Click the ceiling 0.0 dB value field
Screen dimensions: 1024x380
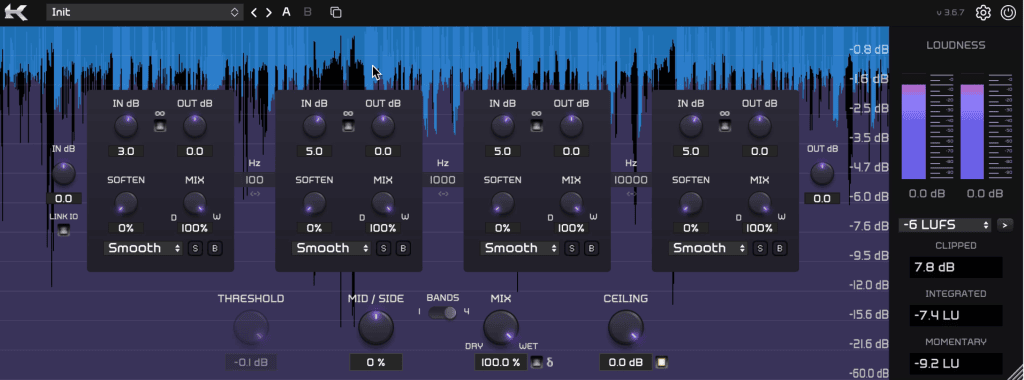626,362
